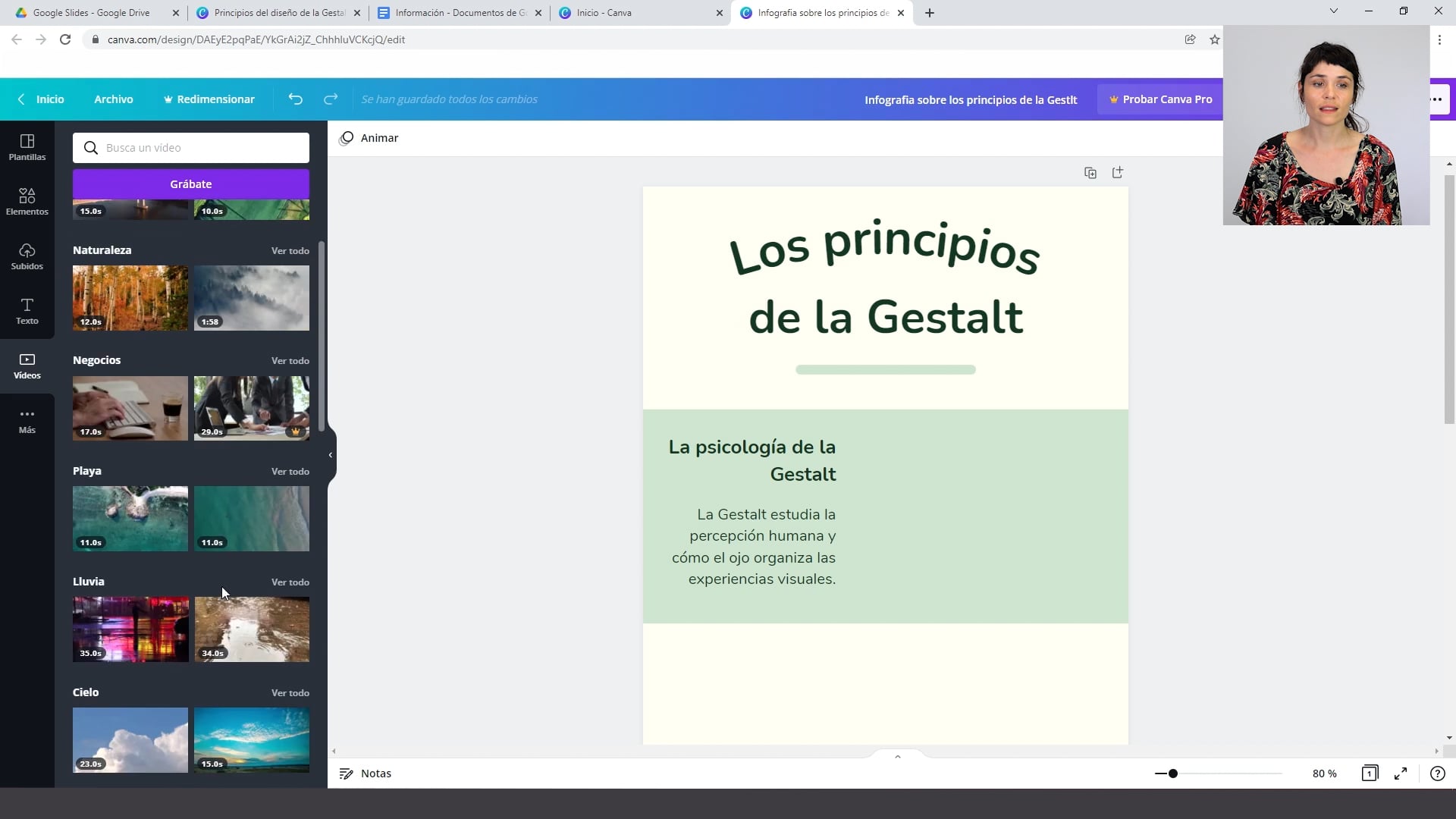Open the Texto panel
This screenshot has height=819, width=1456.
[x=27, y=310]
